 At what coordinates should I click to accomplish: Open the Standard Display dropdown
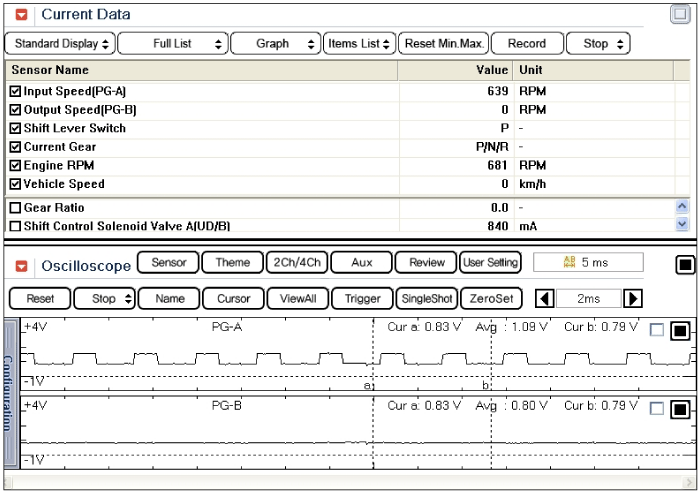pyautogui.click(x=60, y=44)
